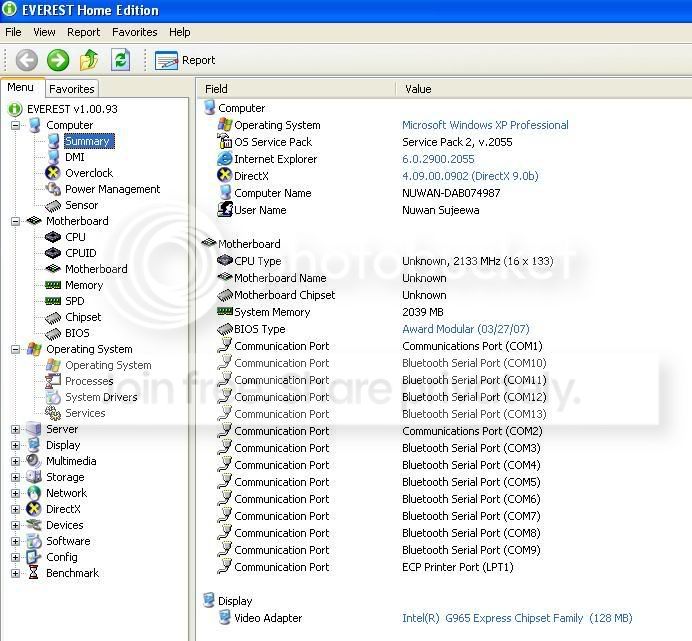This screenshot has width=692, height=641.
Task: Click the green Forward arrow icon
Action: (x=58, y=60)
